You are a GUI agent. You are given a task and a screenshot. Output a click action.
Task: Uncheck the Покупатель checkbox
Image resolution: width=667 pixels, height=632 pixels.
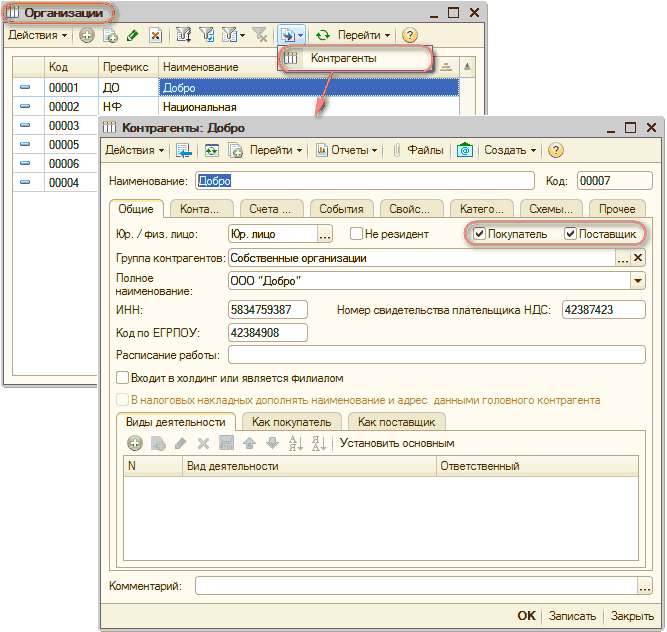pyautogui.click(x=481, y=234)
